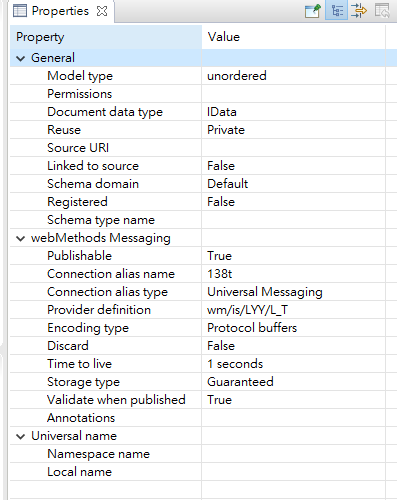This screenshot has height=500, width=397.
Task: Select Connection alias name property
Action: 111,274
